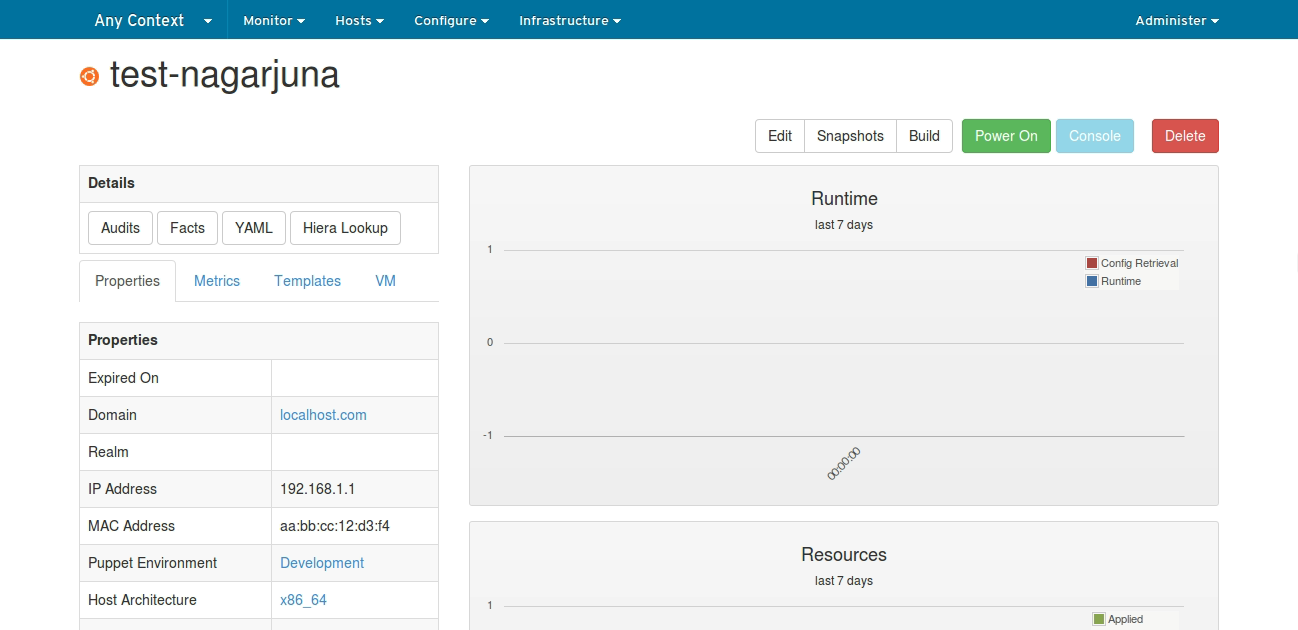Select the Properties tab

(127, 281)
